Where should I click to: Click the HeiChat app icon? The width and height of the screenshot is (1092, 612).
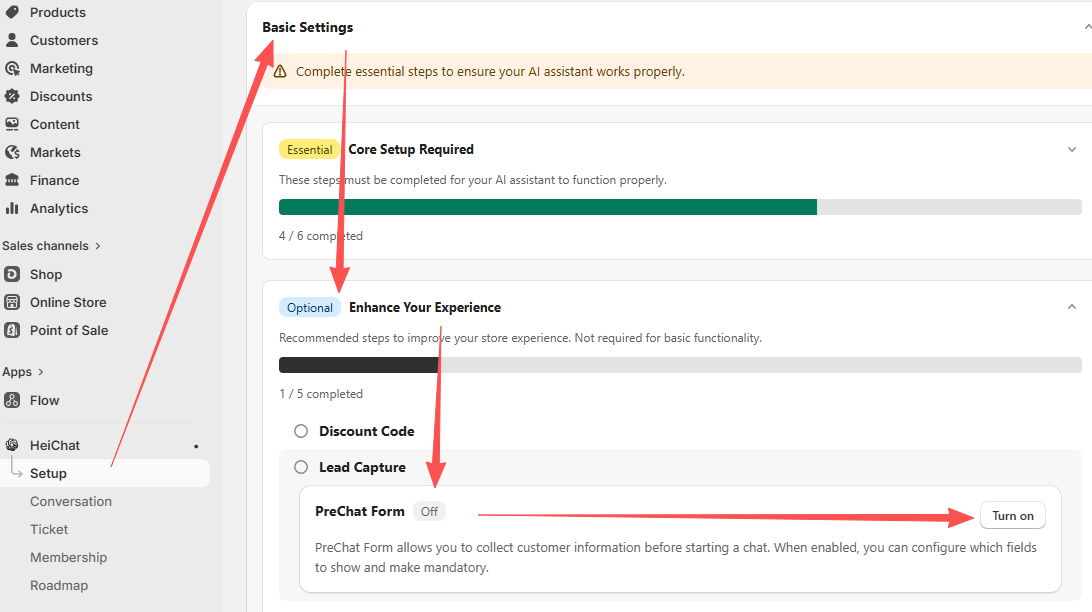(12, 445)
